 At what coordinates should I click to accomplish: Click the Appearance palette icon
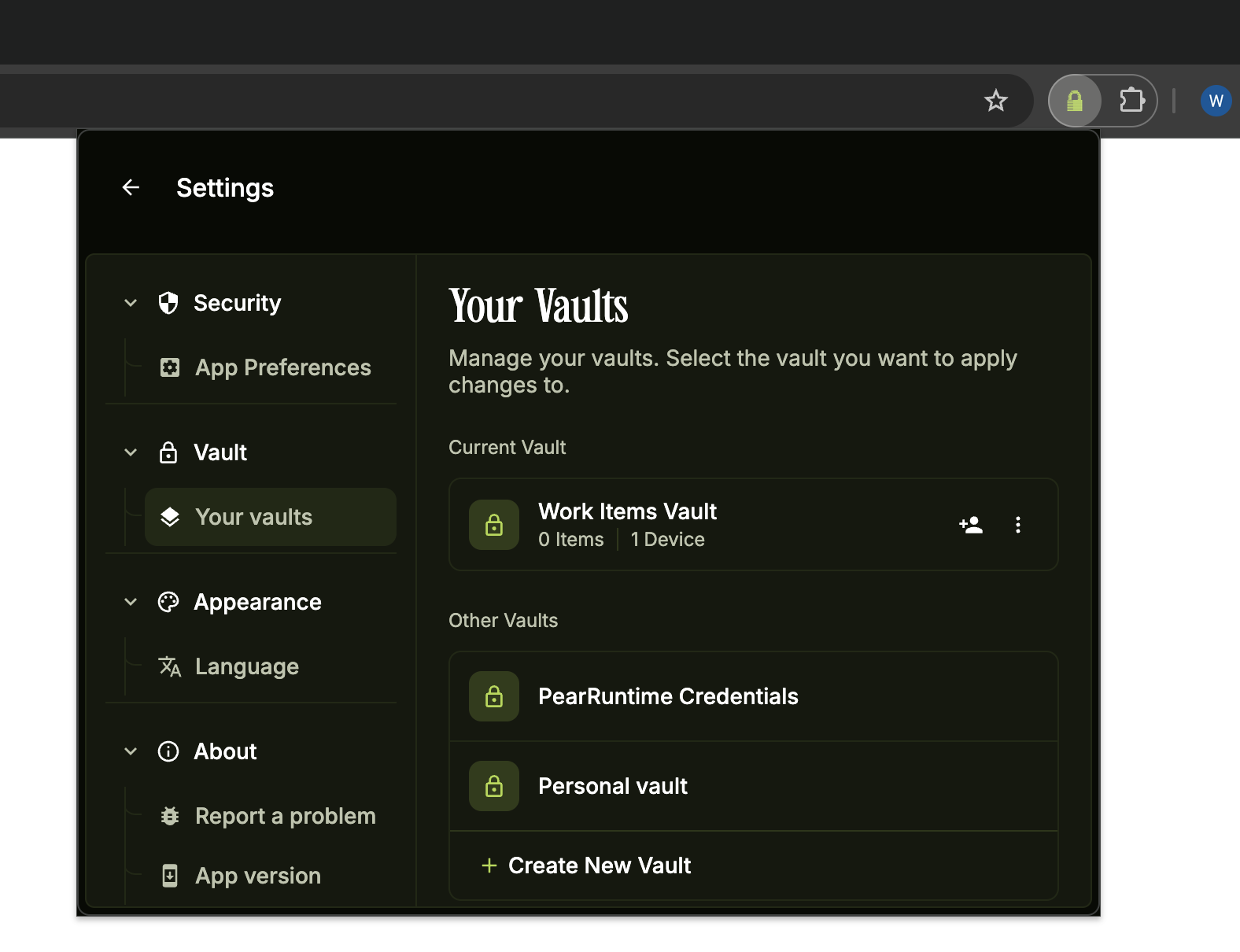(168, 602)
